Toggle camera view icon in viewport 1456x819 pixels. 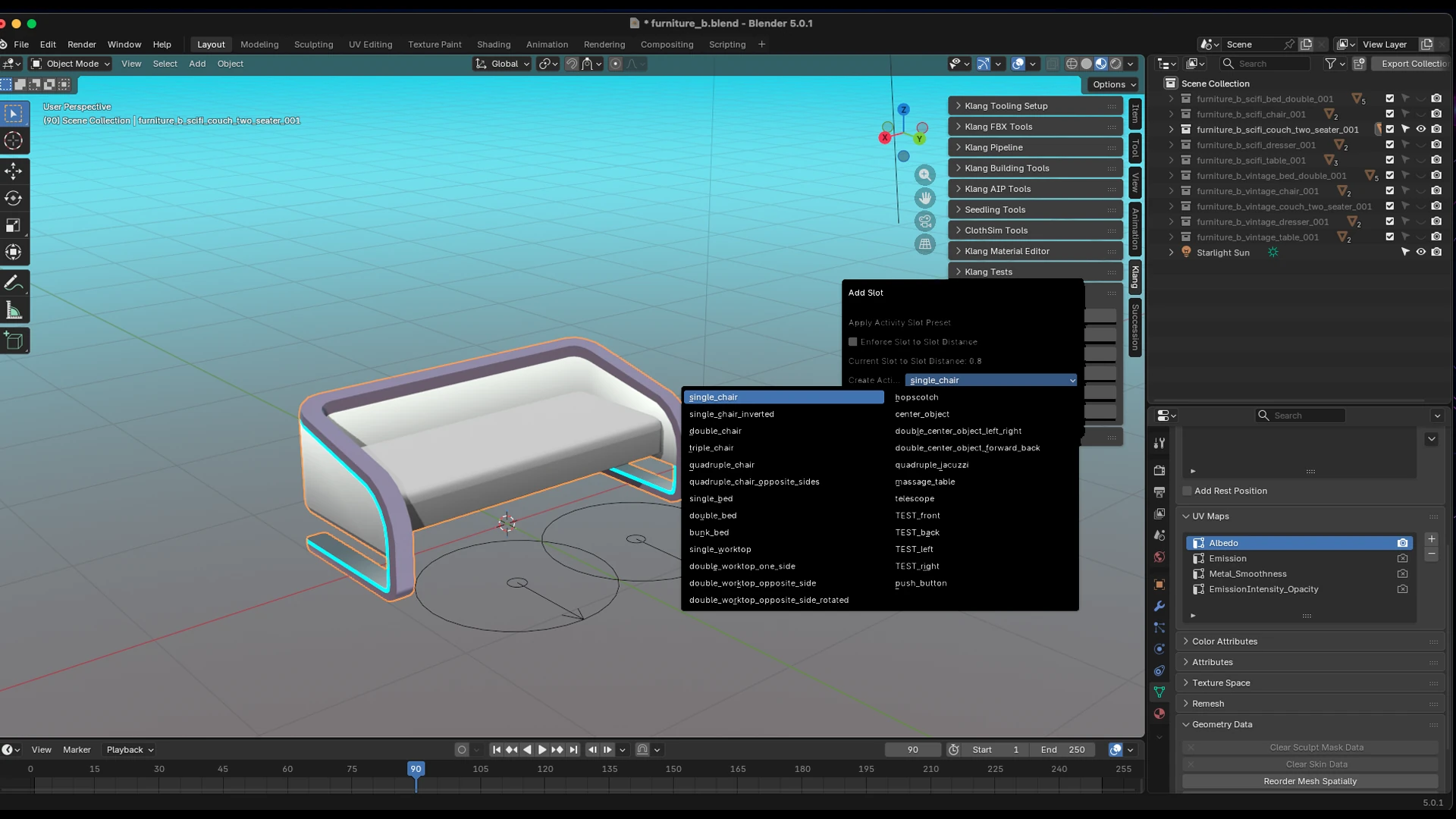point(924,221)
